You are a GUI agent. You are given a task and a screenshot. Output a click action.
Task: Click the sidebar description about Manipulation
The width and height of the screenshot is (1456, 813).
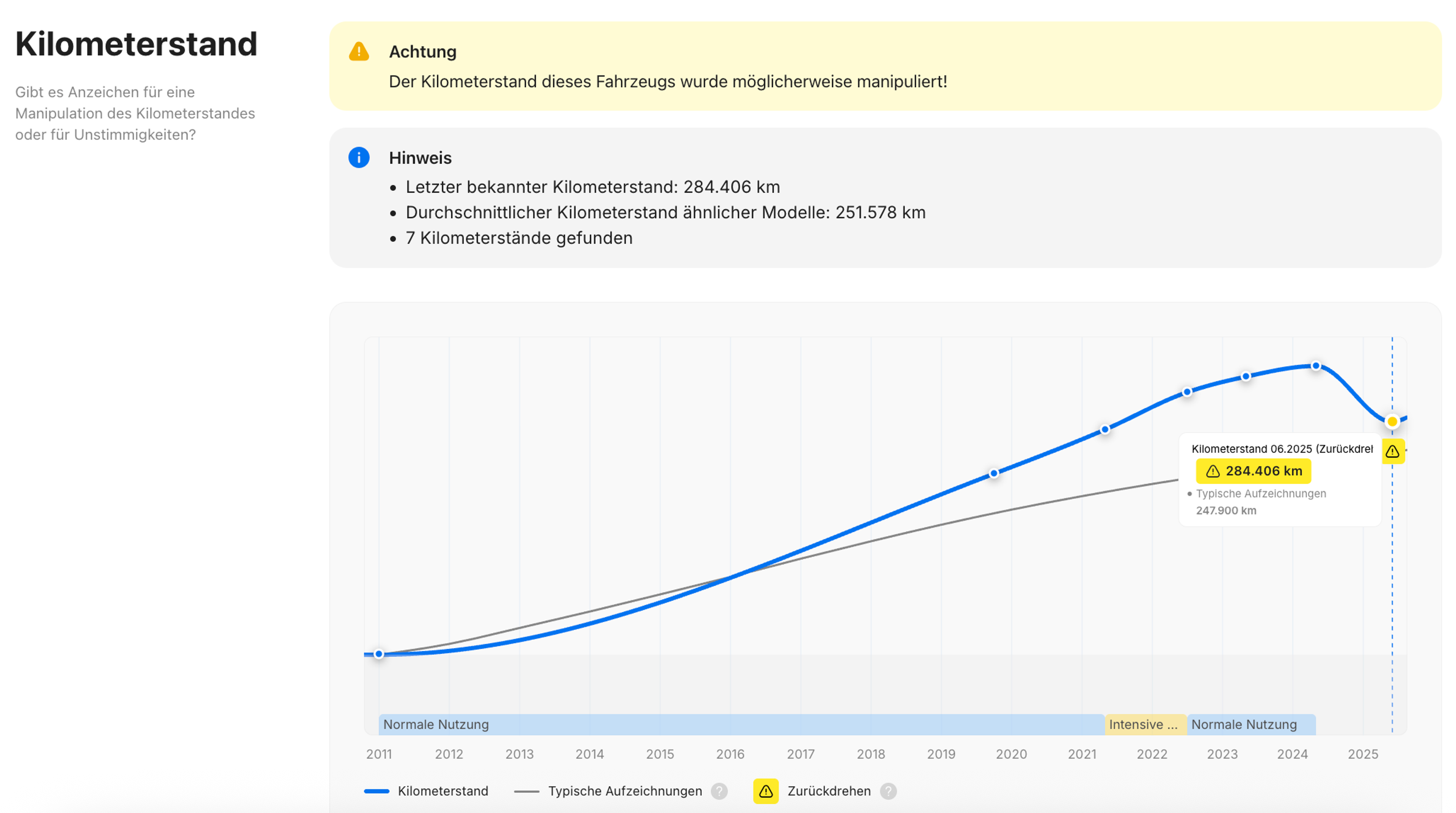pyautogui.click(x=135, y=113)
